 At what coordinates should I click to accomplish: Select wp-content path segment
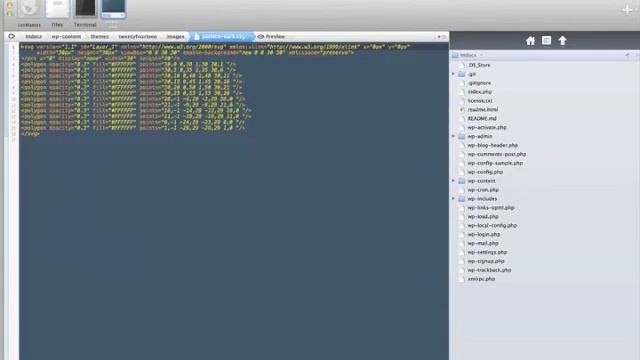click(66, 36)
